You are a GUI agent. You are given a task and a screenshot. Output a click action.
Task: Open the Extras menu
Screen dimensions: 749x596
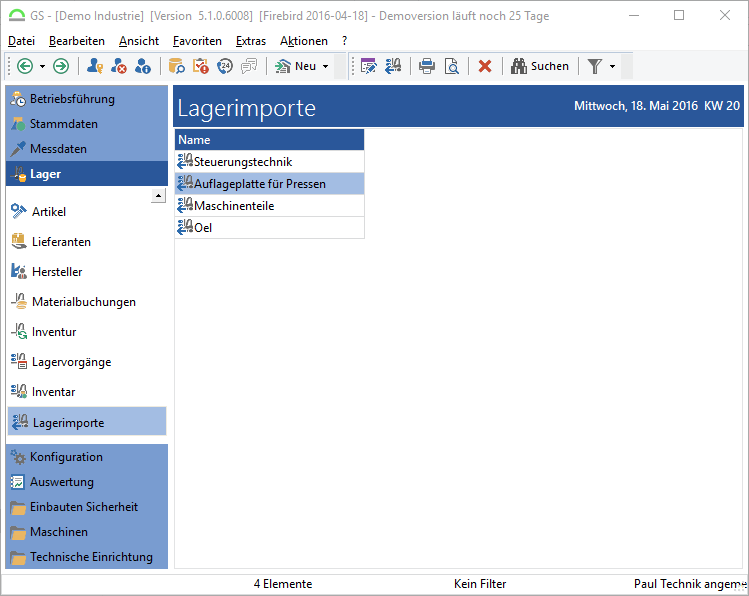tap(251, 41)
